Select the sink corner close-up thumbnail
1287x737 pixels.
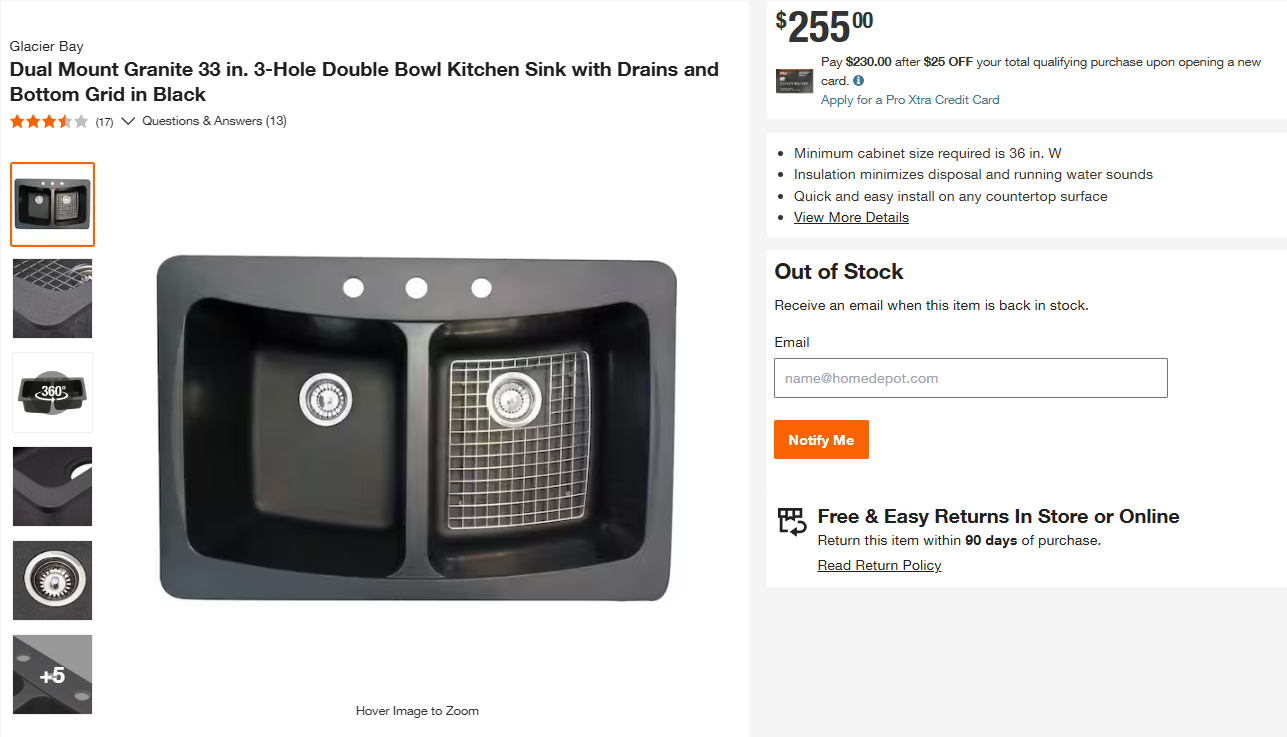pos(53,486)
